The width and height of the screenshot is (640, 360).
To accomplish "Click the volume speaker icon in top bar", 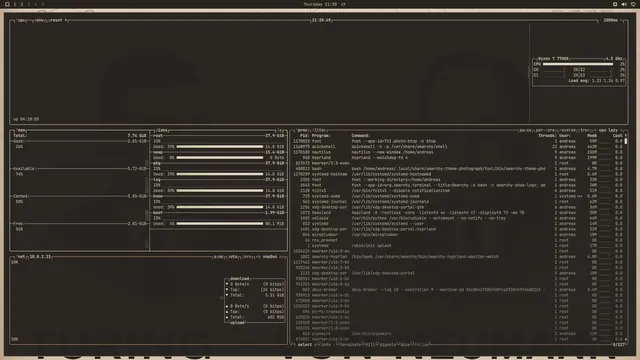I will [x=624, y=4].
